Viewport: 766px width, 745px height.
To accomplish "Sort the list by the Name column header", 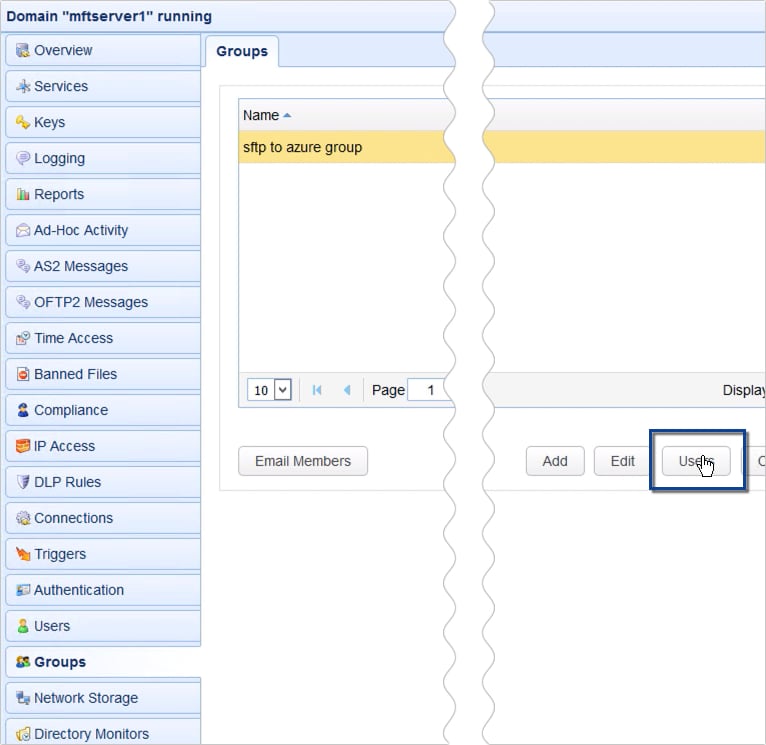I will [262, 115].
